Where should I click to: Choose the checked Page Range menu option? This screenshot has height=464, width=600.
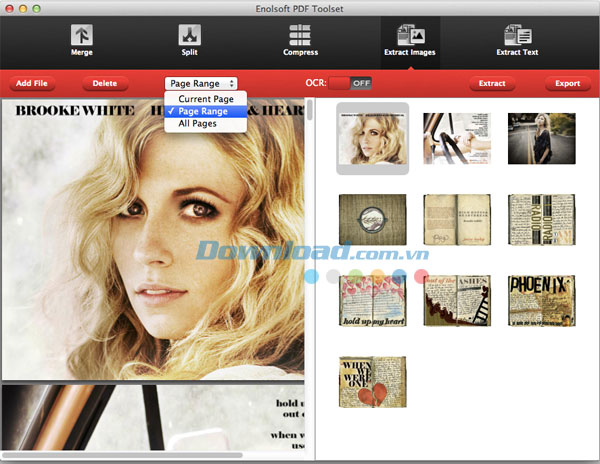205,111
